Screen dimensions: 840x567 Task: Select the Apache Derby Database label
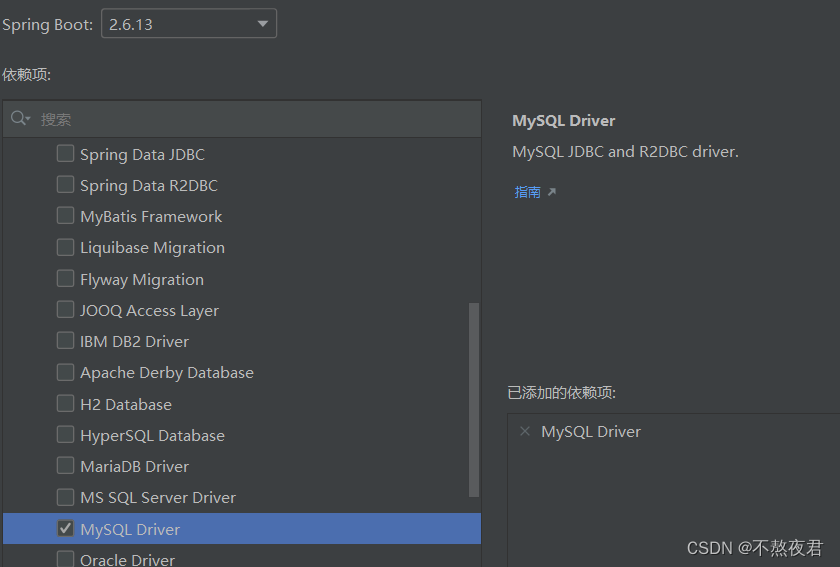click(167, 373)
